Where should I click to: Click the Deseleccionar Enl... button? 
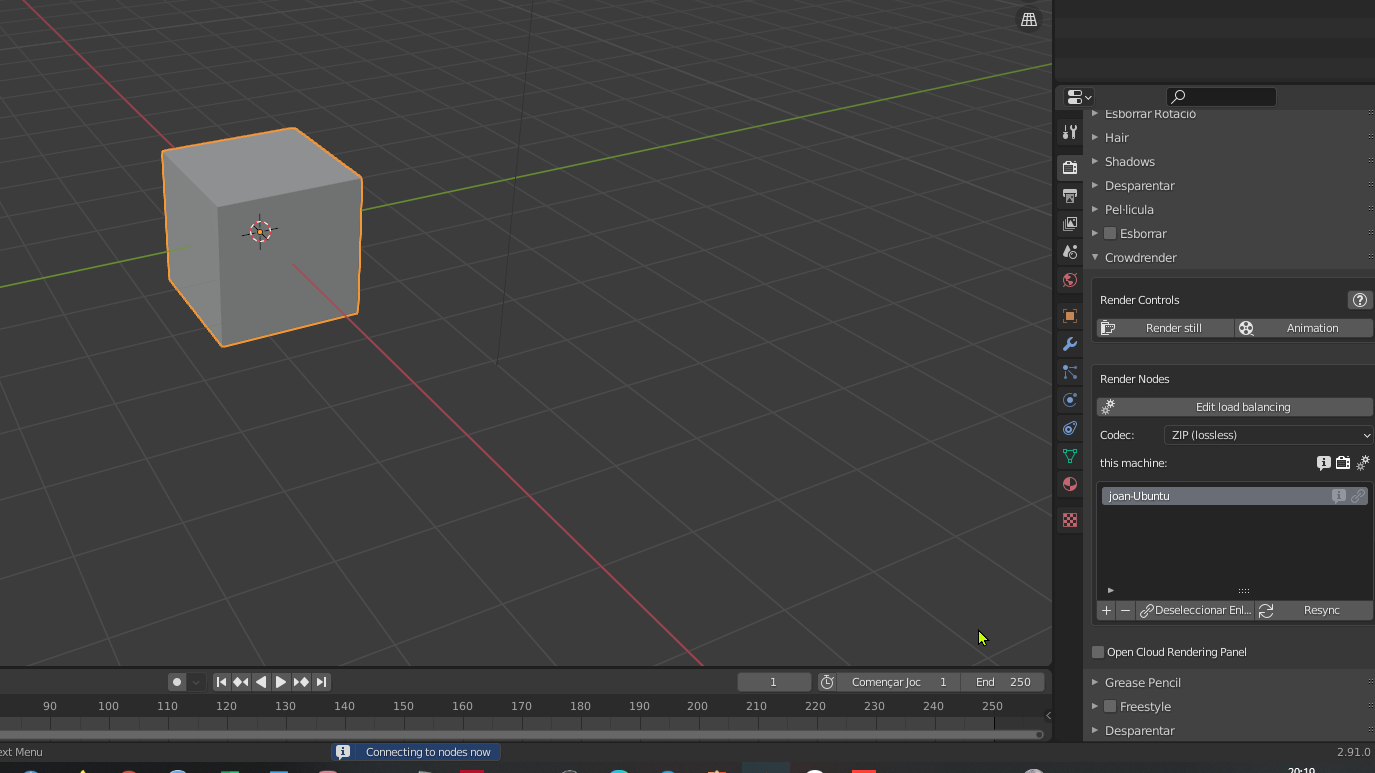click(1195, 610)
